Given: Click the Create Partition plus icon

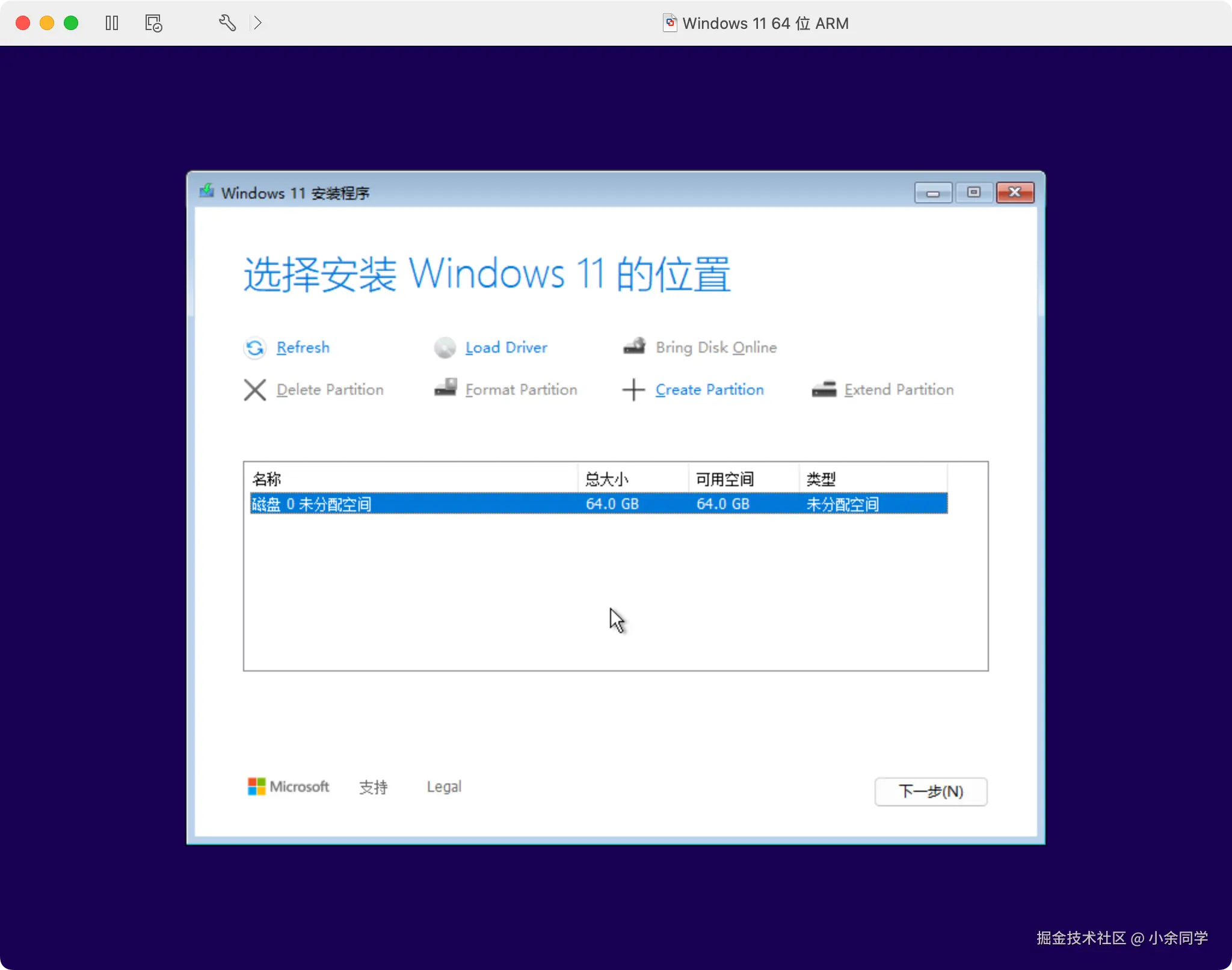Looking at the screenshot, I should (633, 390).
